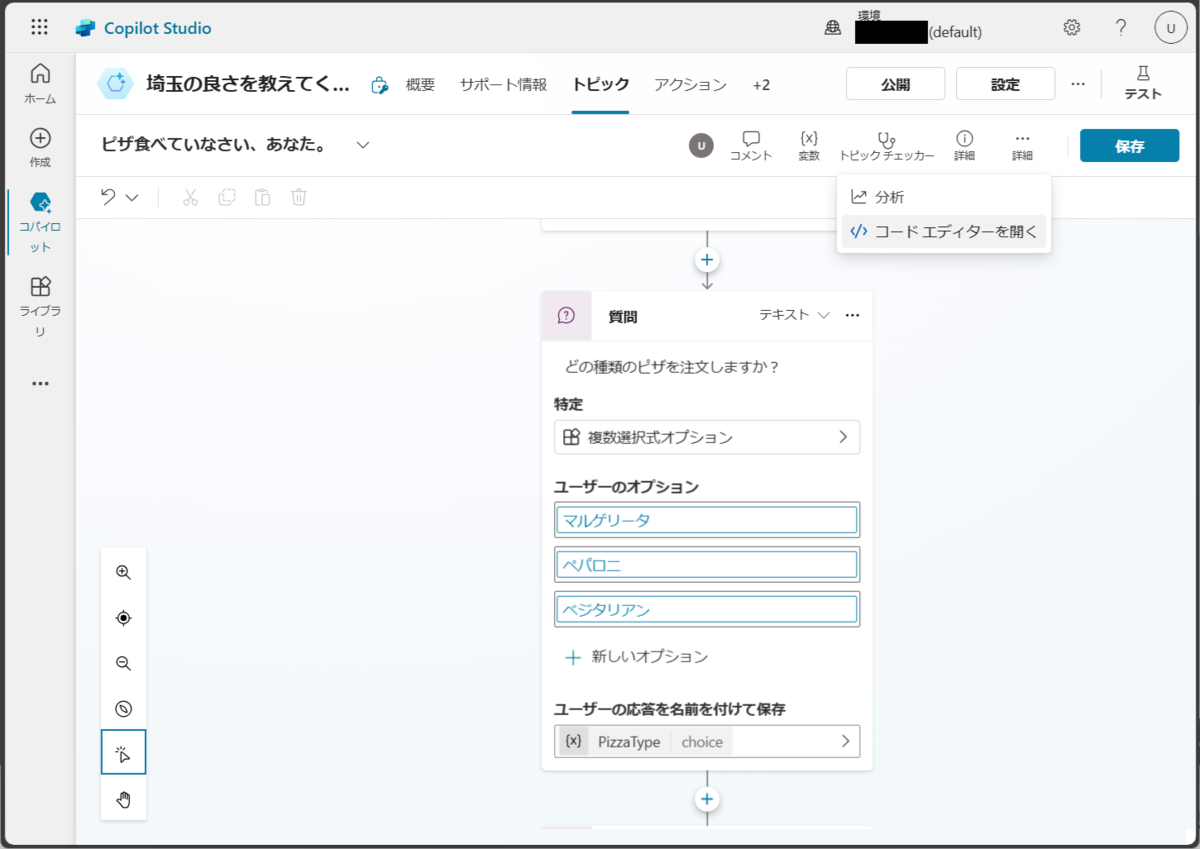Click the Copilot Studio logo
This screenshot has width=1200, height=849.
(x=84, y=28)
